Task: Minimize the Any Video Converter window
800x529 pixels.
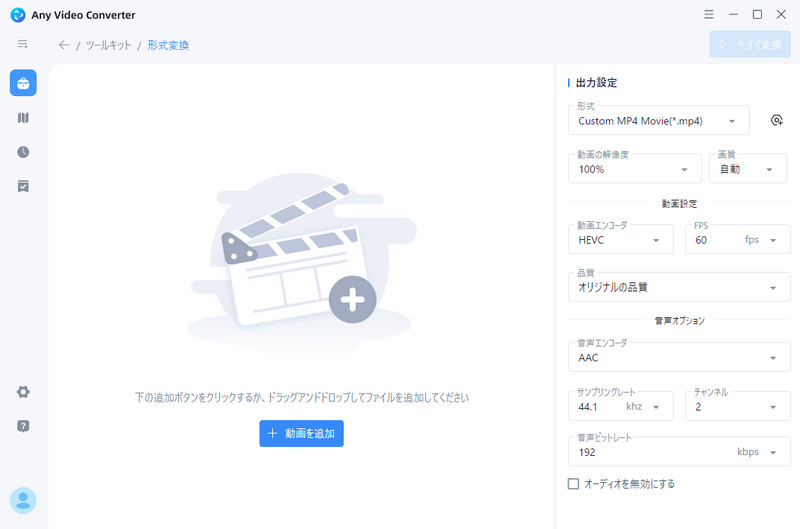Action: pyautogui.click(x=733, y=14)
